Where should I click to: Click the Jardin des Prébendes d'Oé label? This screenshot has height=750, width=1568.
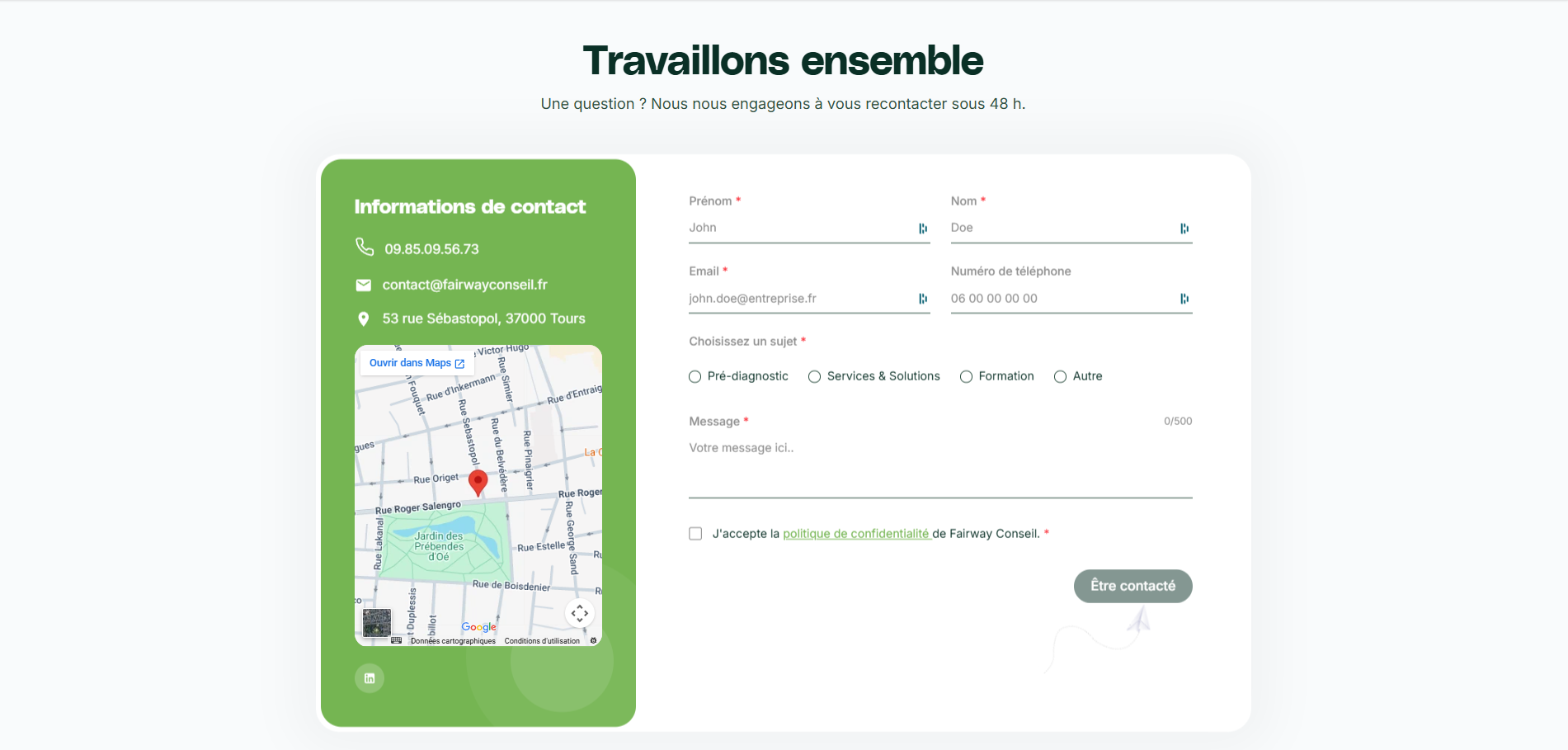click(x=439, y=546)
